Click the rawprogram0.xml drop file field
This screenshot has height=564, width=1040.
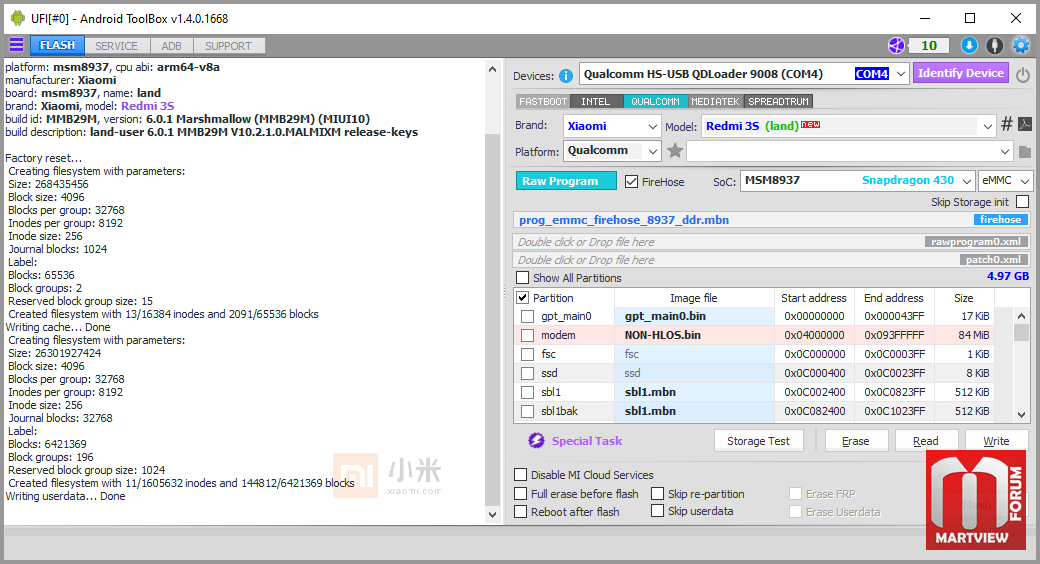771,242
